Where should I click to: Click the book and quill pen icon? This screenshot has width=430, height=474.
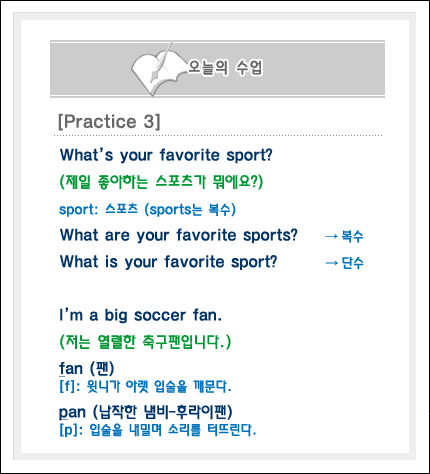158,69
